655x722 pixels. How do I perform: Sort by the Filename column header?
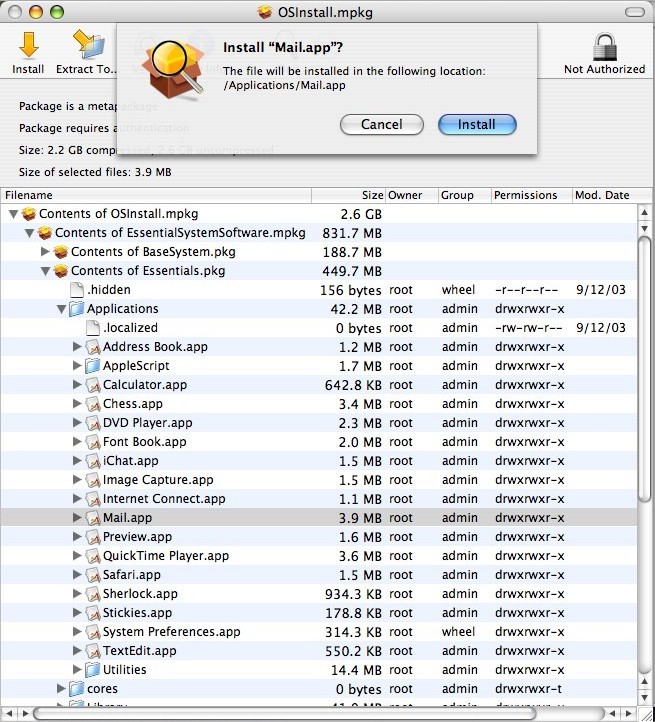156,195
